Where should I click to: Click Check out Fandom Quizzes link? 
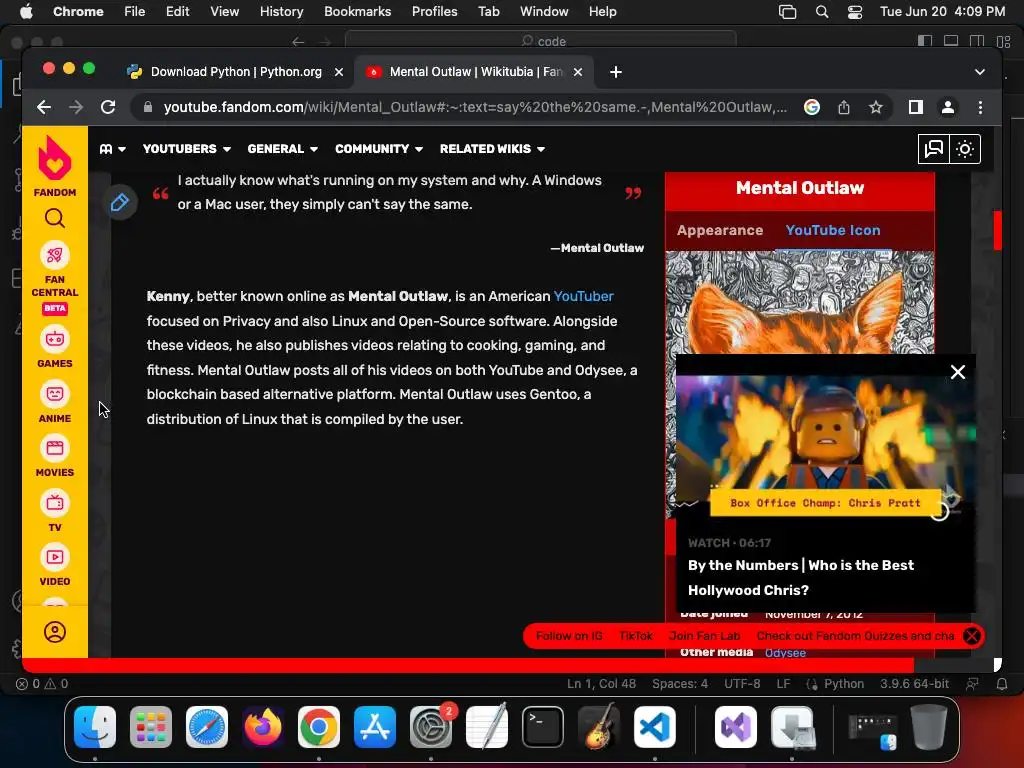point(855,635)
